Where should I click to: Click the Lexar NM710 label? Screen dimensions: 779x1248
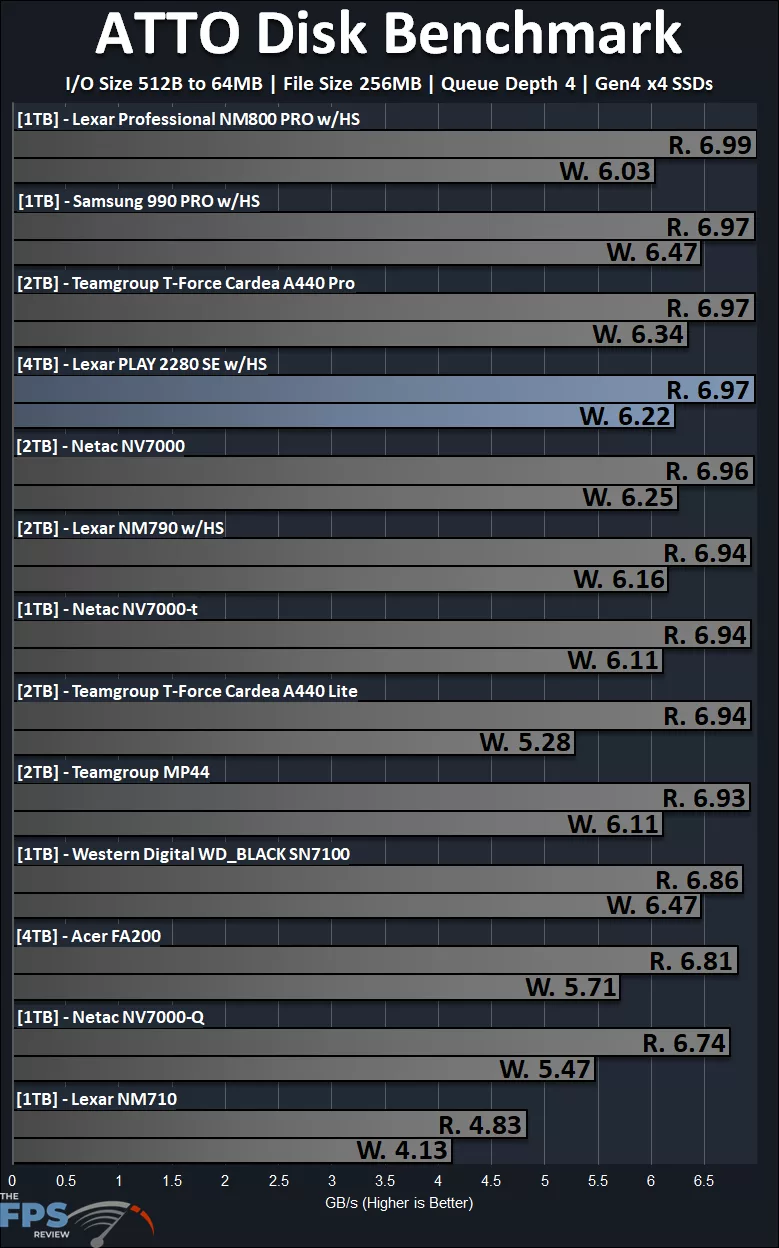point(97,1099)
